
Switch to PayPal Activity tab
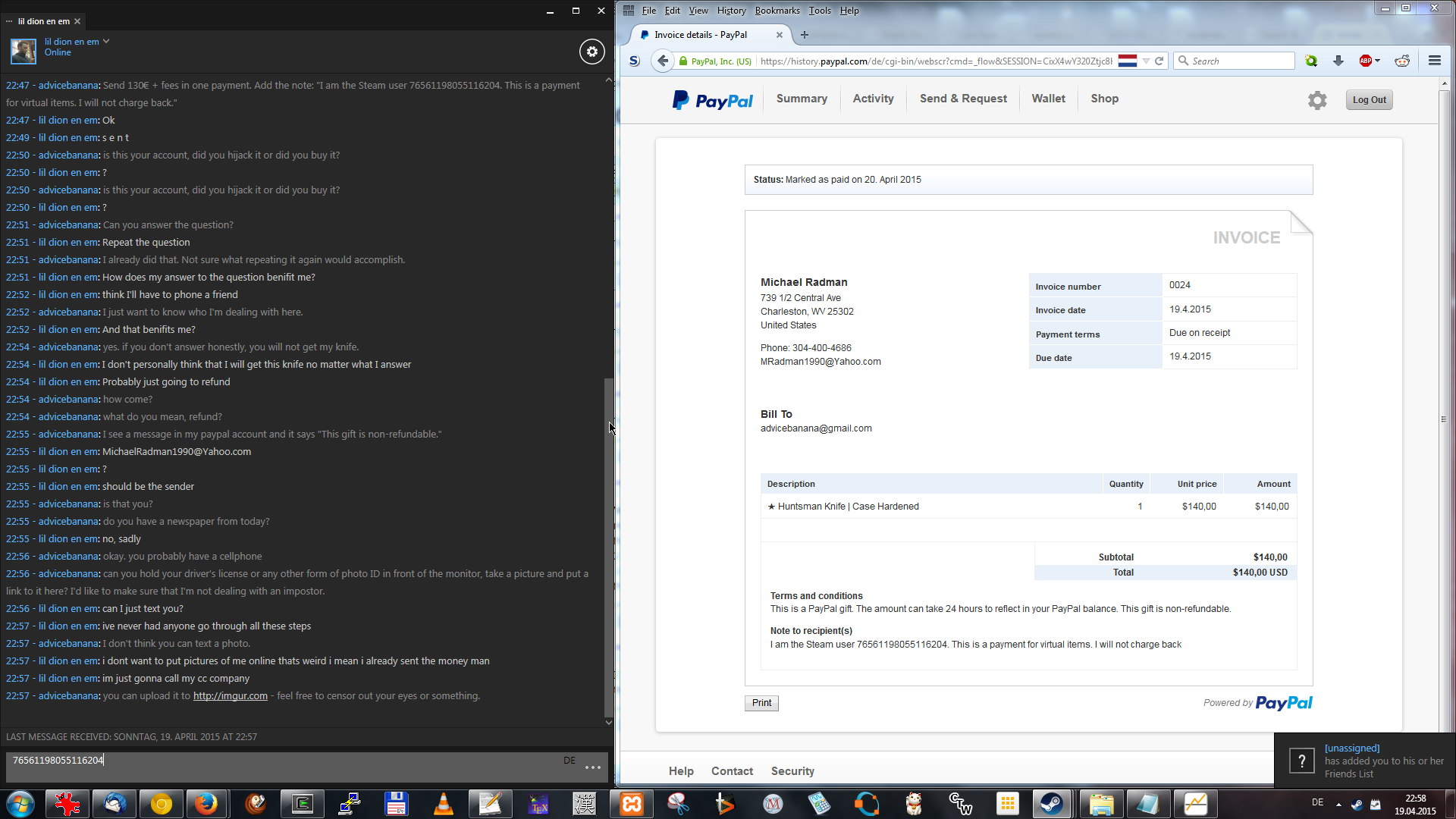click(x=873, y=99)
